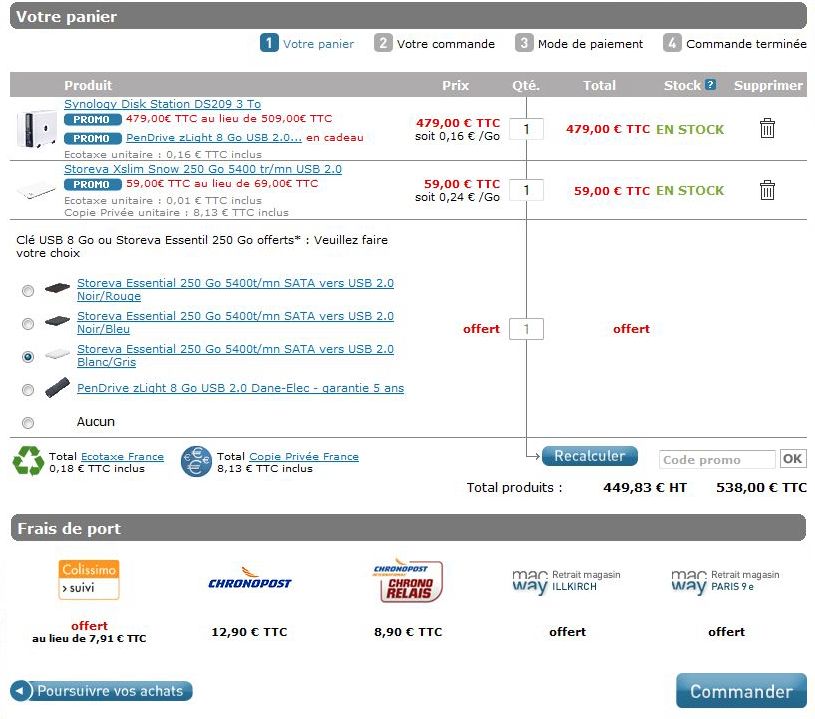Click the Commander button
815x719 pixels.
point(741,691)
